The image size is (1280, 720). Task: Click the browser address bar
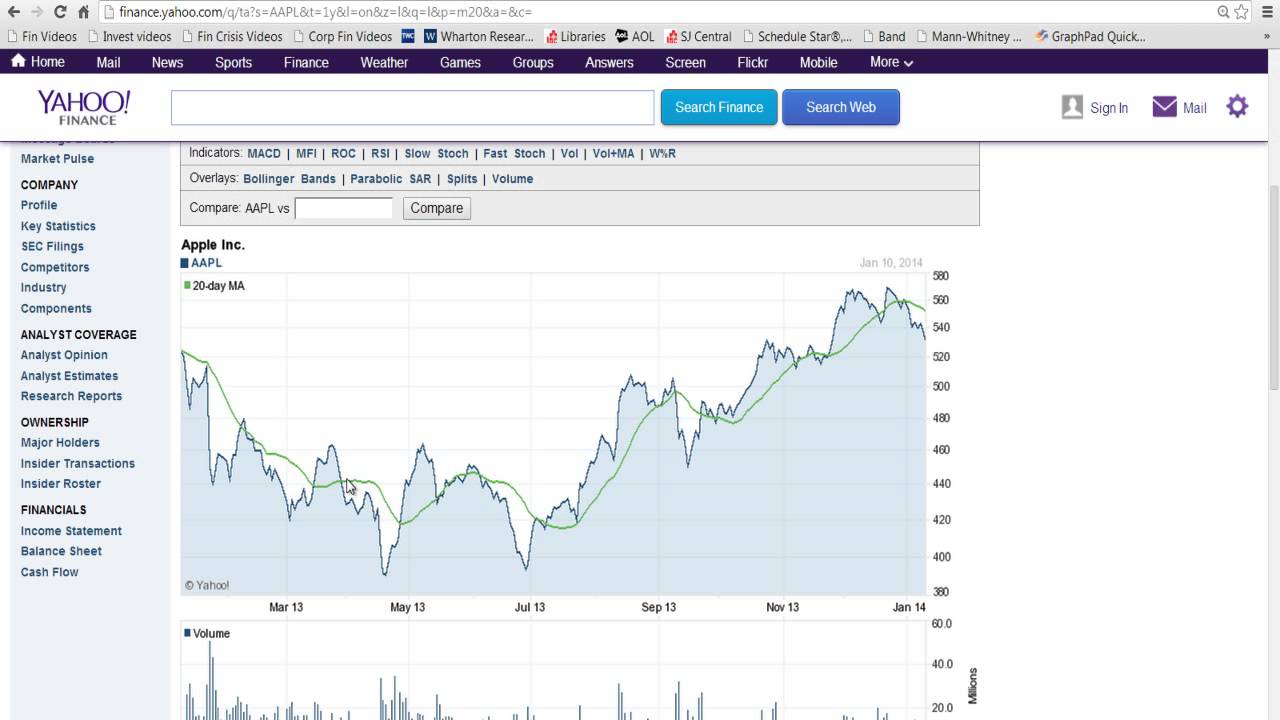(660, 12)
